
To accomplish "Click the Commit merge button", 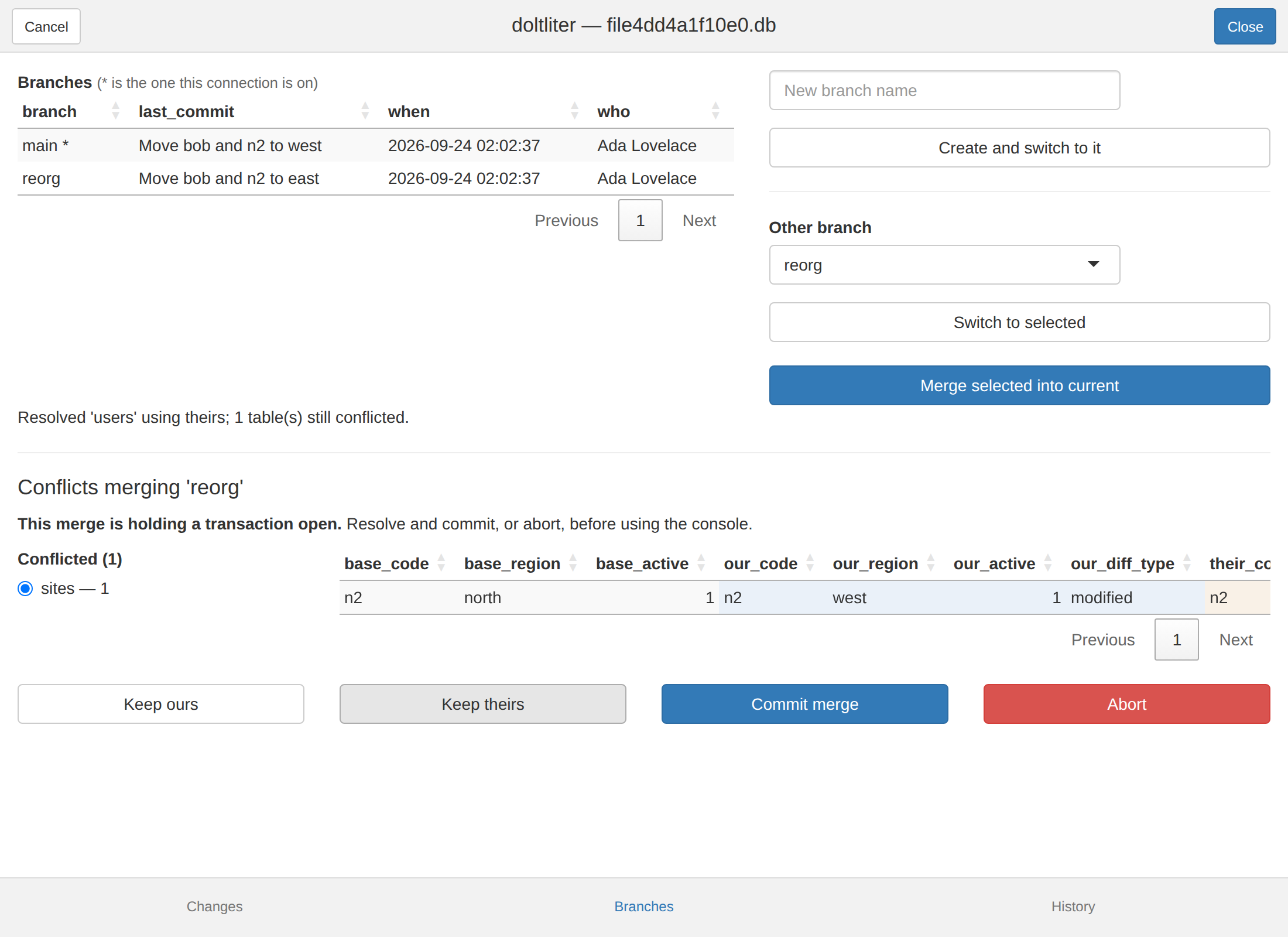I will tap(804, 704).
